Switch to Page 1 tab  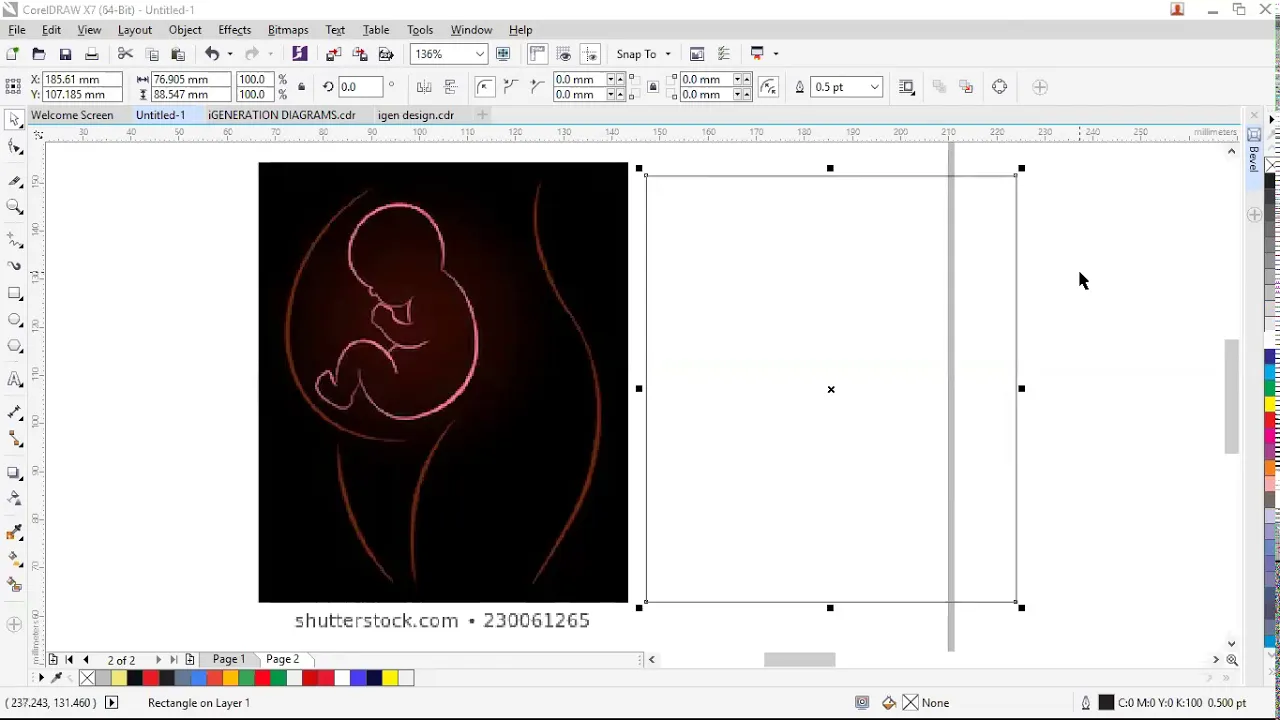tap(228, 659)
